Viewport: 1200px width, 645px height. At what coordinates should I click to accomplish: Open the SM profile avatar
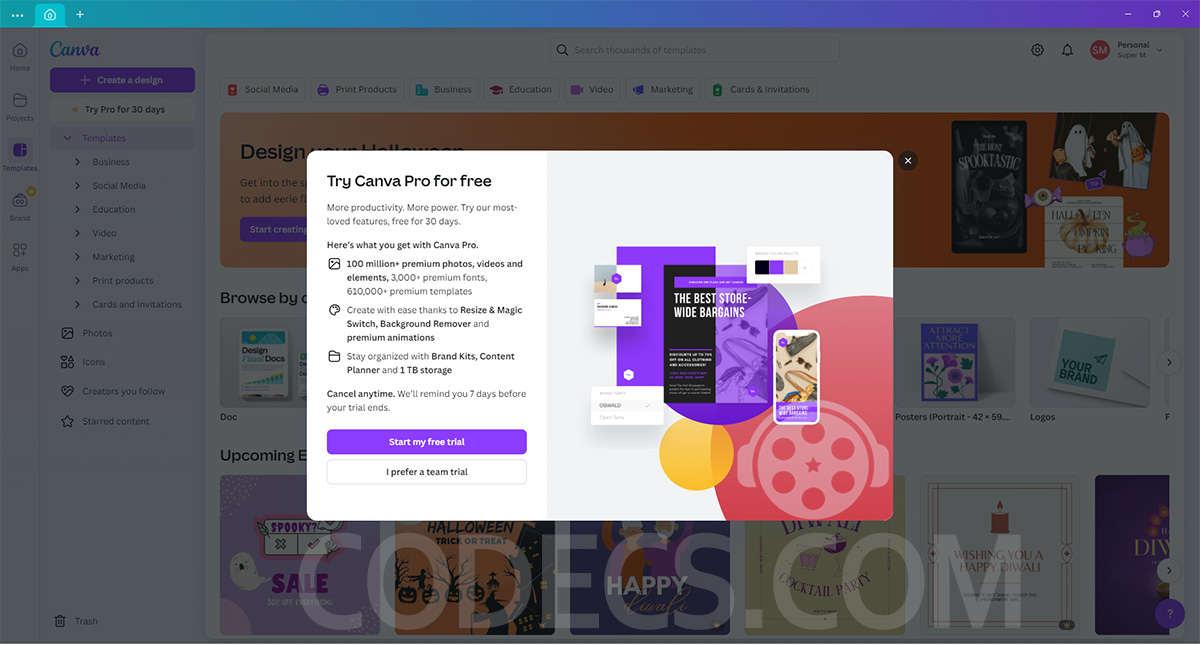1100,50
